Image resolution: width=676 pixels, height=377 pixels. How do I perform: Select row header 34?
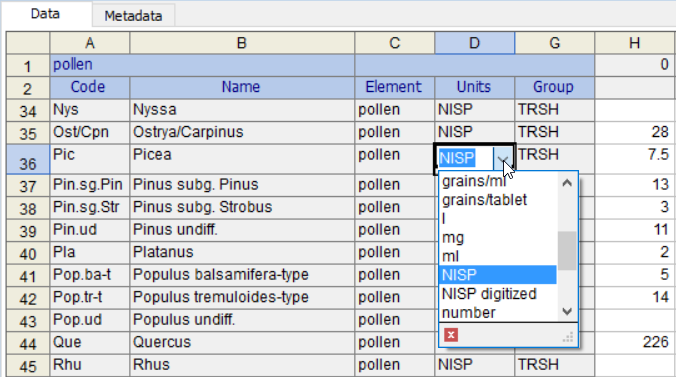pyautogui.click(x=28, y=110)
